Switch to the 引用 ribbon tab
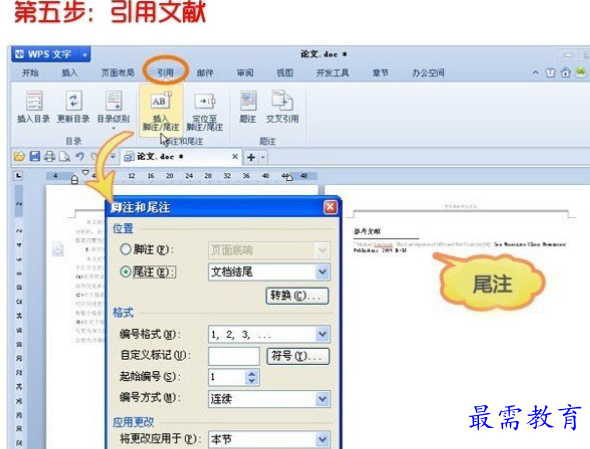The image size is (590, 449). [x=165, y=73]
